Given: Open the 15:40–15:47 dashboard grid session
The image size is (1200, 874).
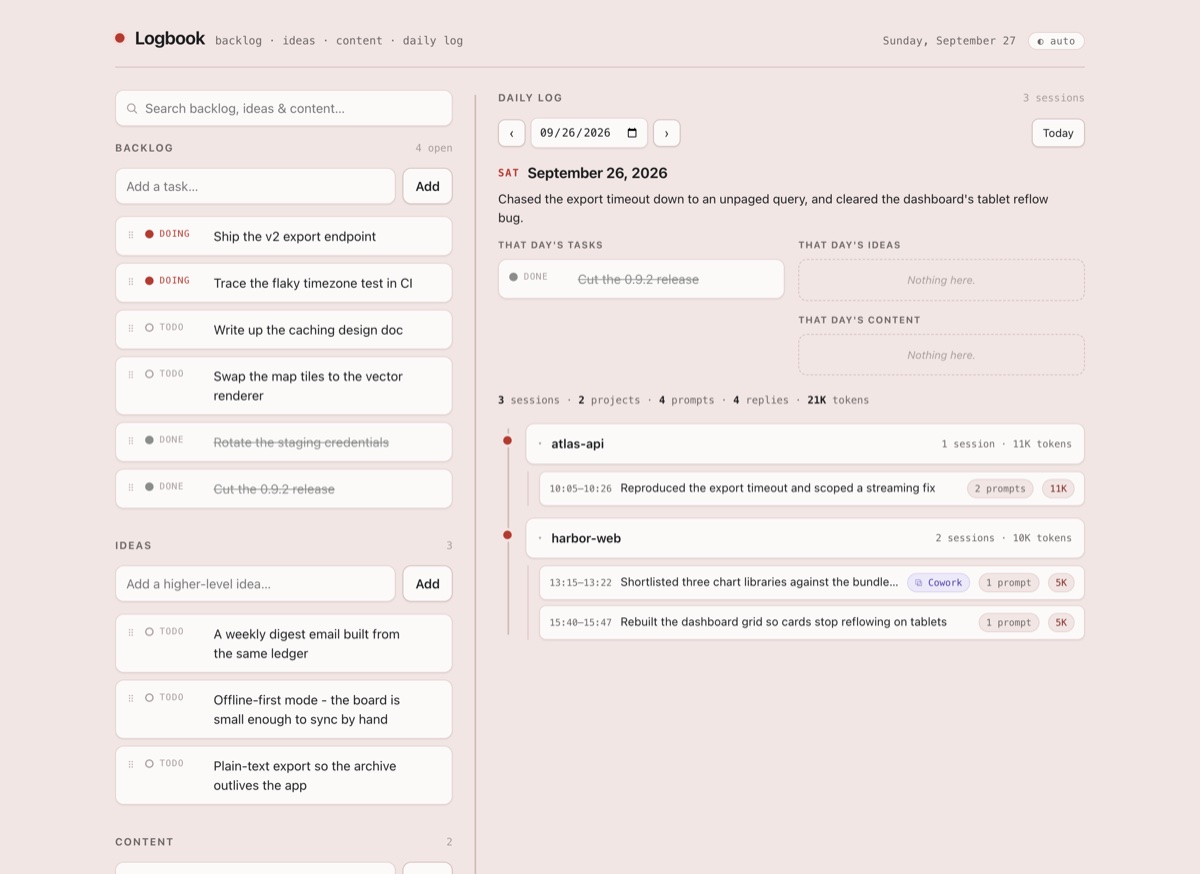Looking at the screenshot, I should point(812,623).
